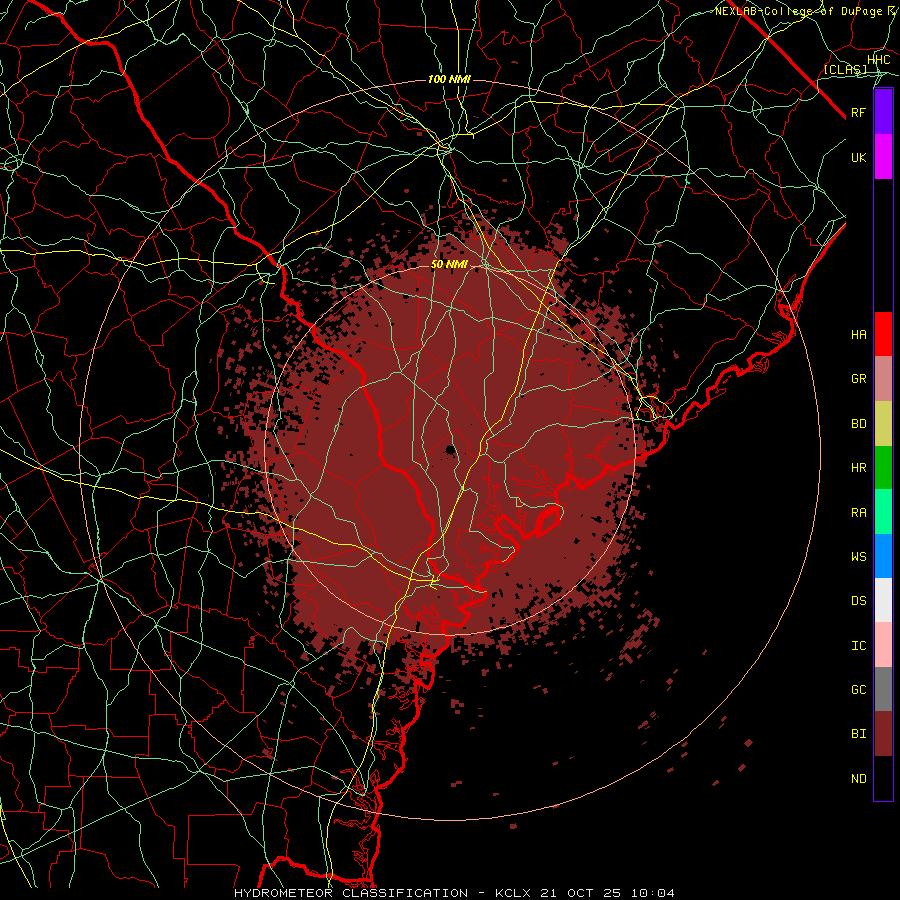
Task: Click the BI dark-red legend swatch
Action: coord(883,734)
